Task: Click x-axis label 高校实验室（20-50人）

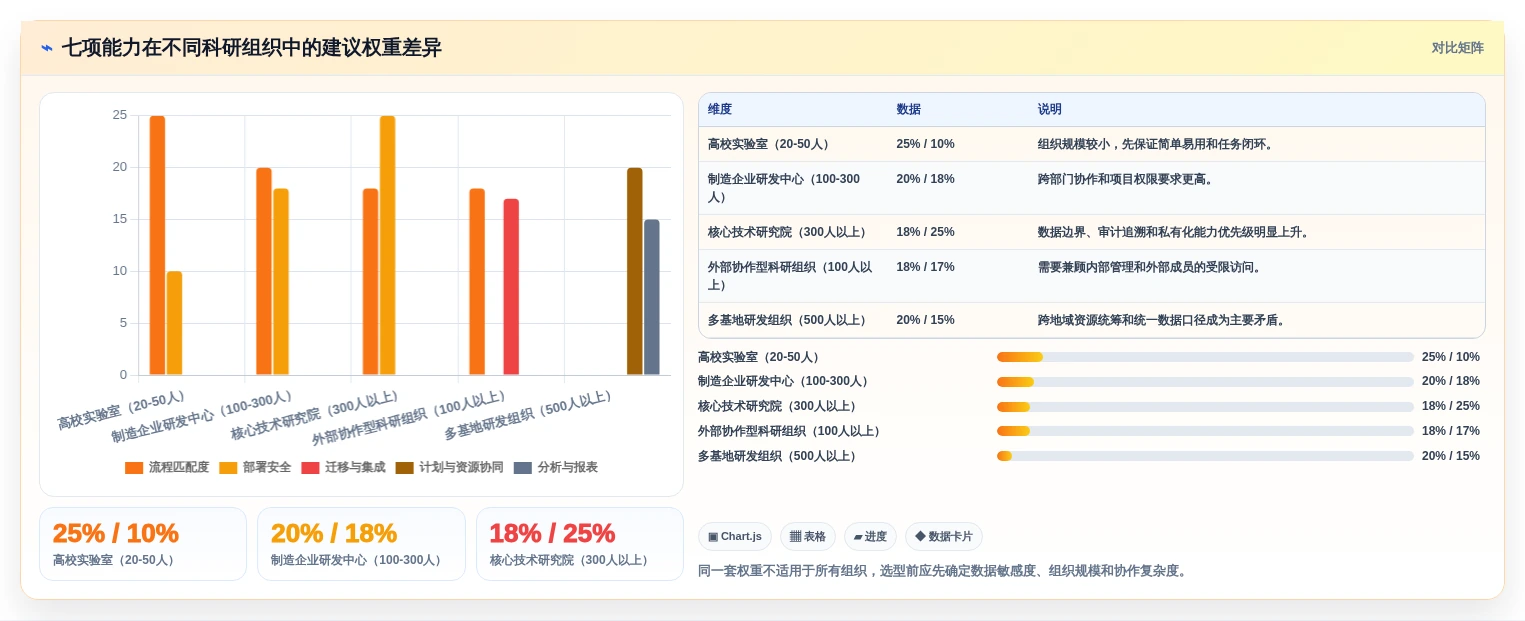Action: 122,410
